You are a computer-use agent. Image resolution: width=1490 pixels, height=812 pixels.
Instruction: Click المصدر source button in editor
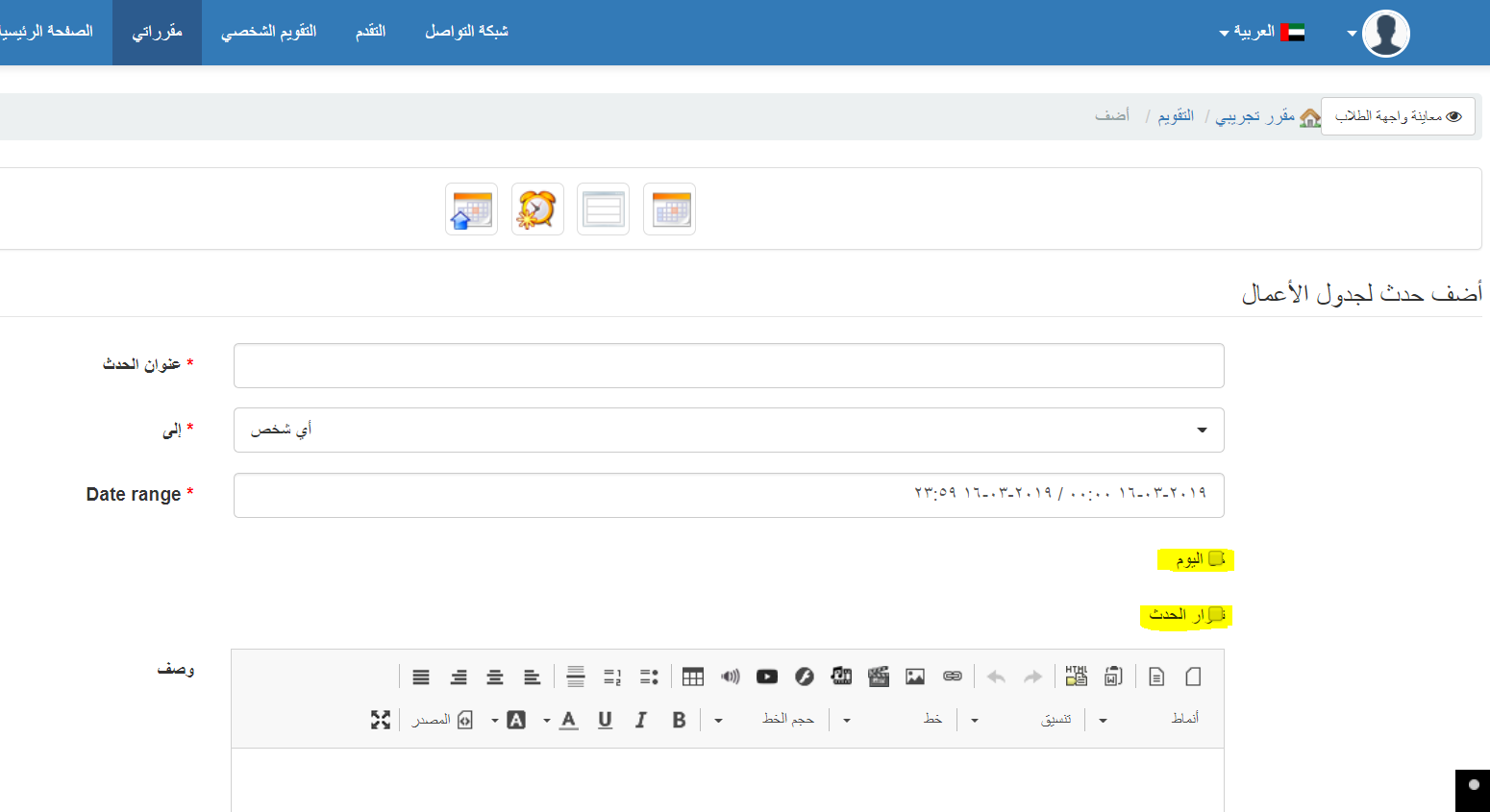tap(441, 720)
